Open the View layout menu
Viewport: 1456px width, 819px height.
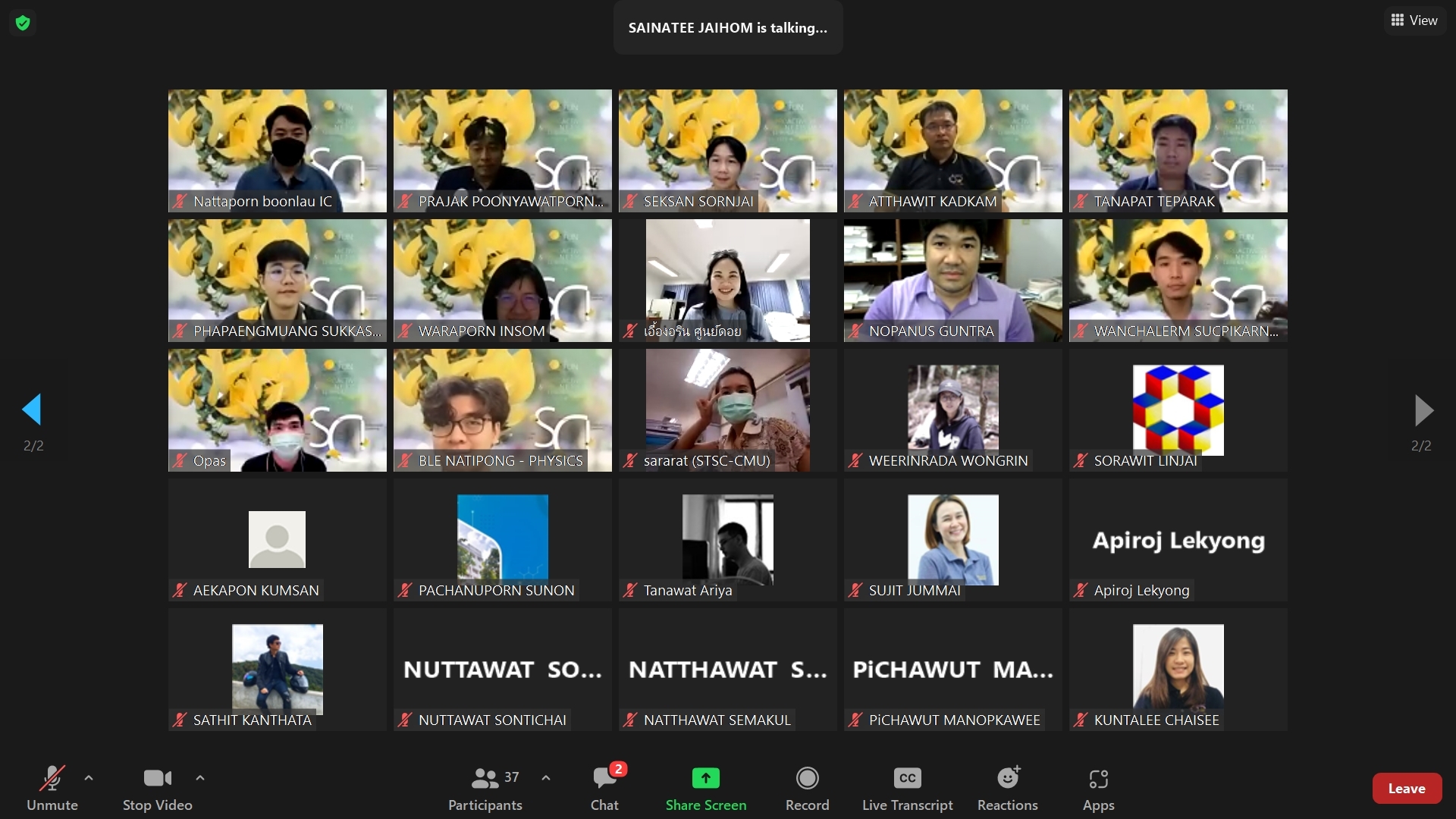coord(1414,20)
